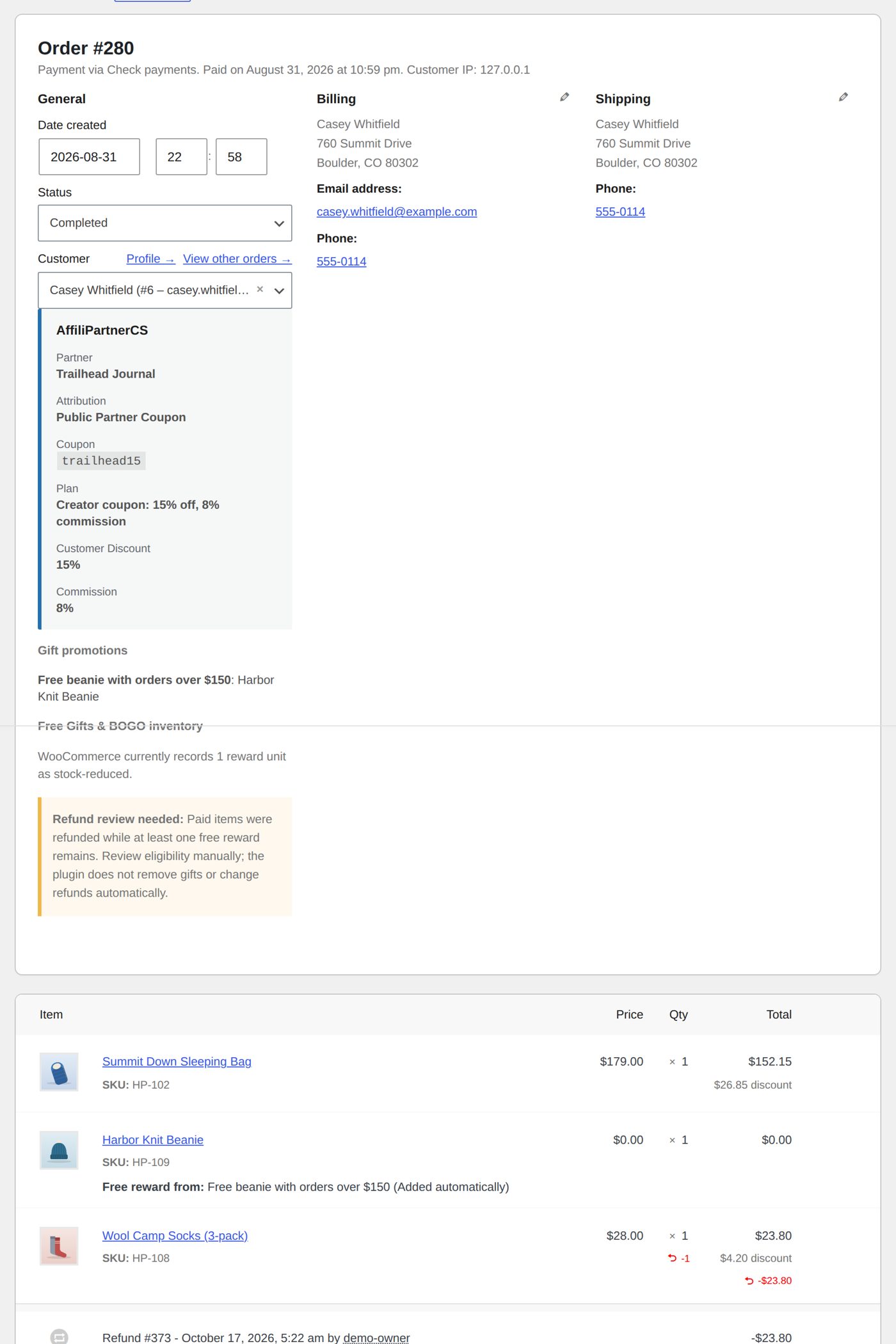Click the Public Partner Coupon attribution value
Viewport: 896px width, 1344px height.
point(121,417)
